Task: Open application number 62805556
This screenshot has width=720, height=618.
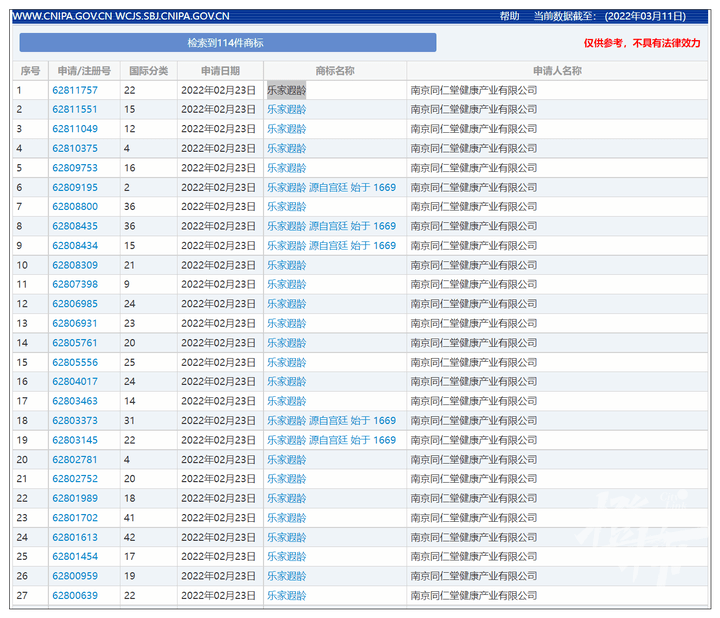Action: (x=75, y=362)
